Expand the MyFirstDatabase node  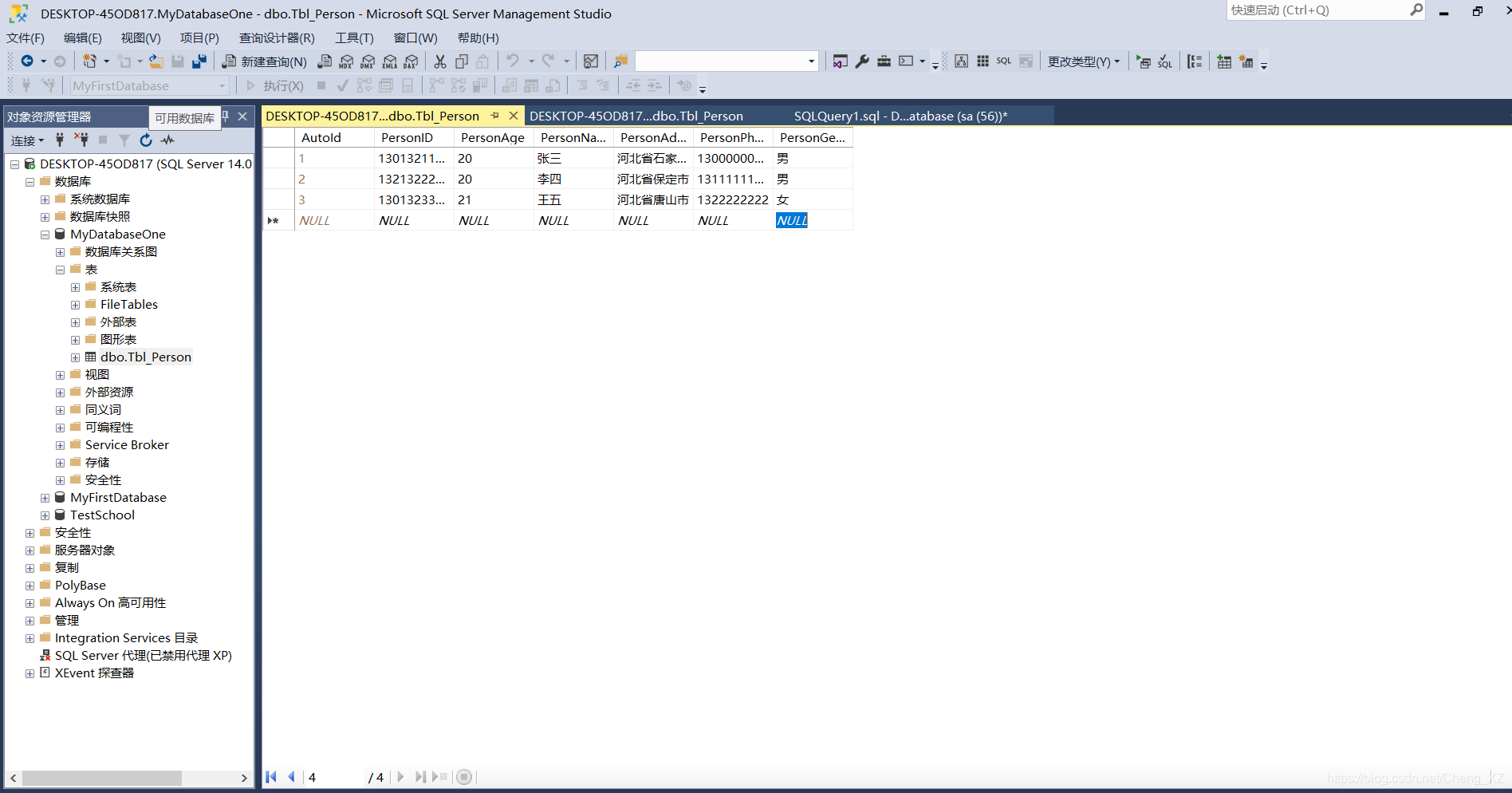point(45,498)
